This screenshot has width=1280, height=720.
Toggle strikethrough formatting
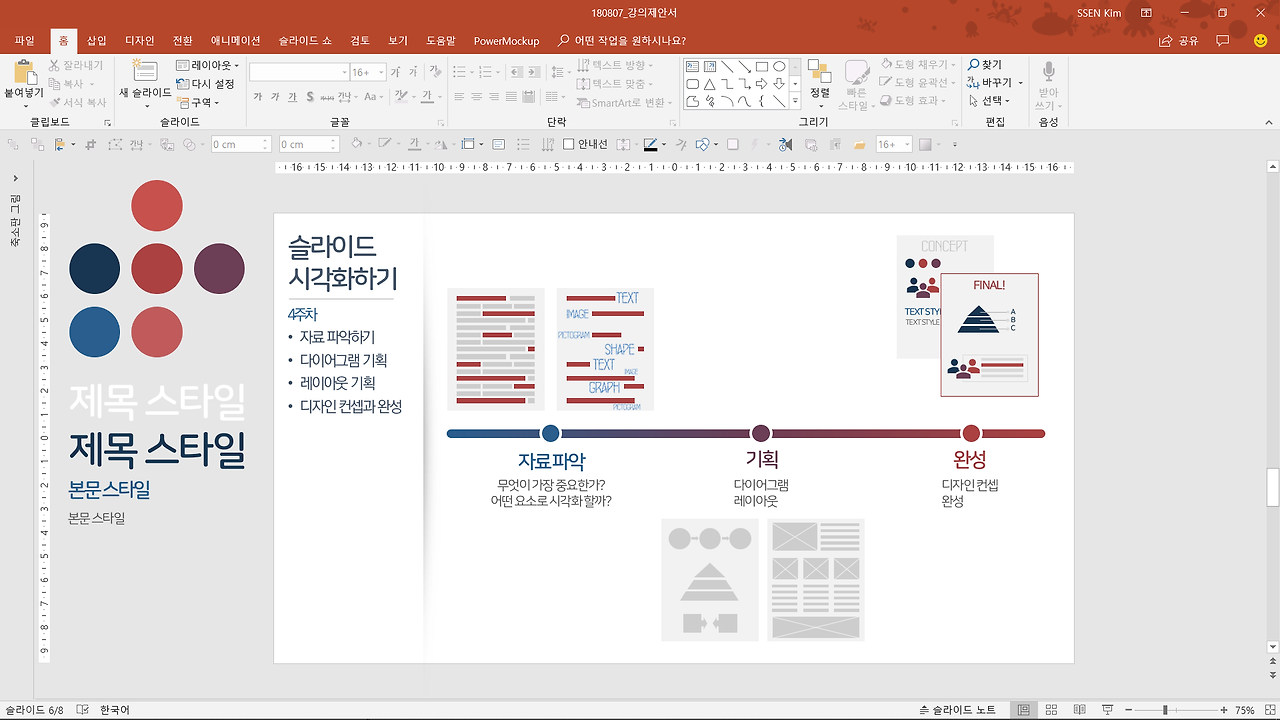327,97
